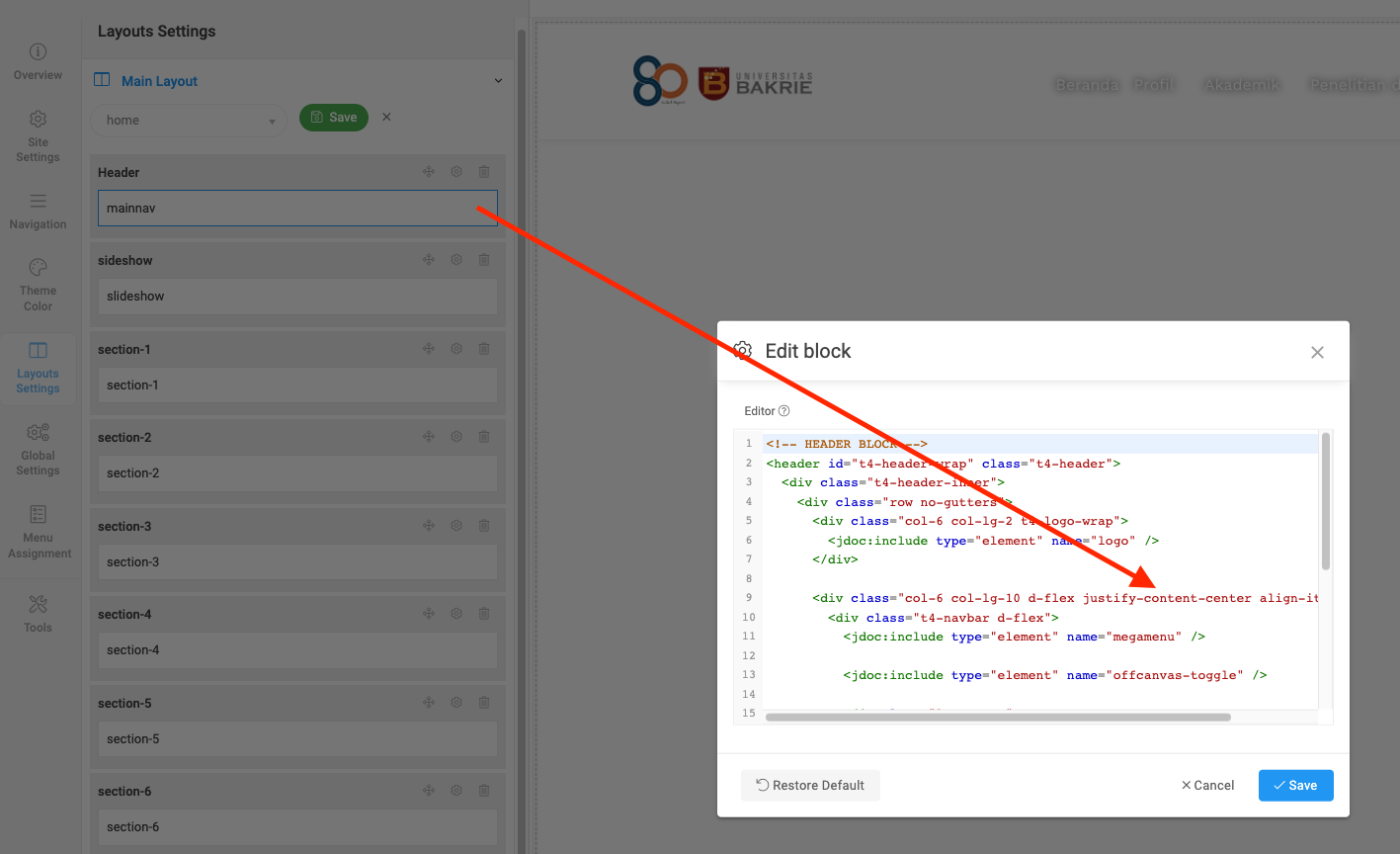Open settings for sideshow row
This screenshot has height=854, width=1400.
pyautogui.click(x=456, y=260)
